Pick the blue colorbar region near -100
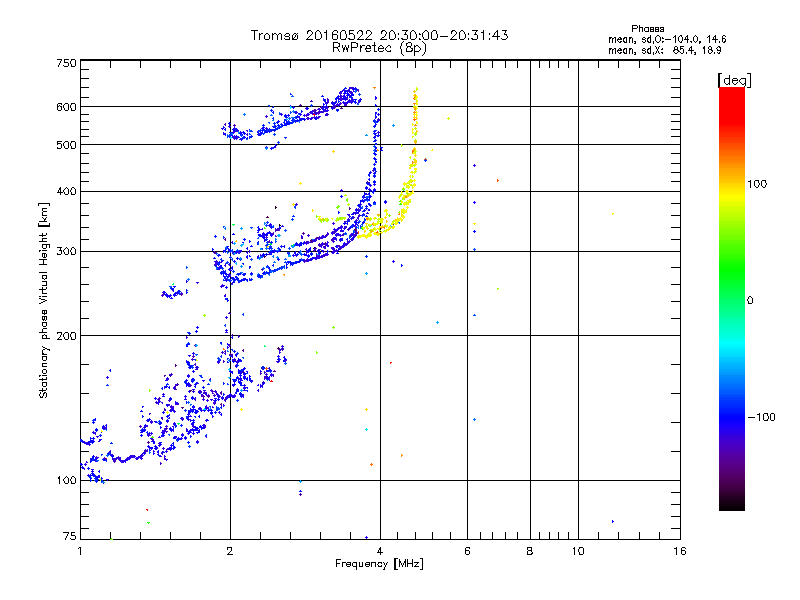Image resolution: width=800 pixels, height=600 pixels. 732,417
